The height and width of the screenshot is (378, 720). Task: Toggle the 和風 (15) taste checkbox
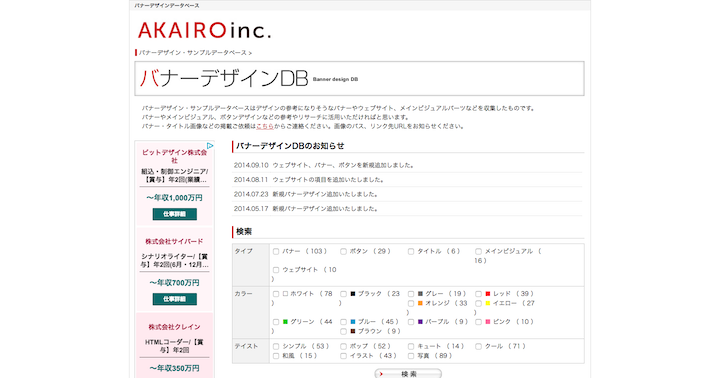(x=276, y=356)
